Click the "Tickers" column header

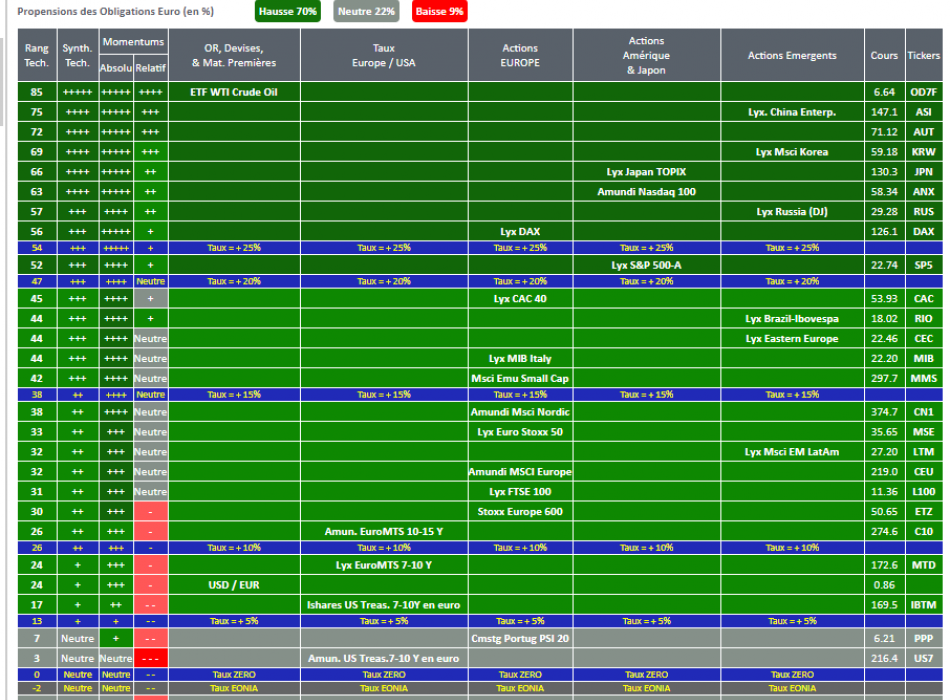tap(923, 55)
